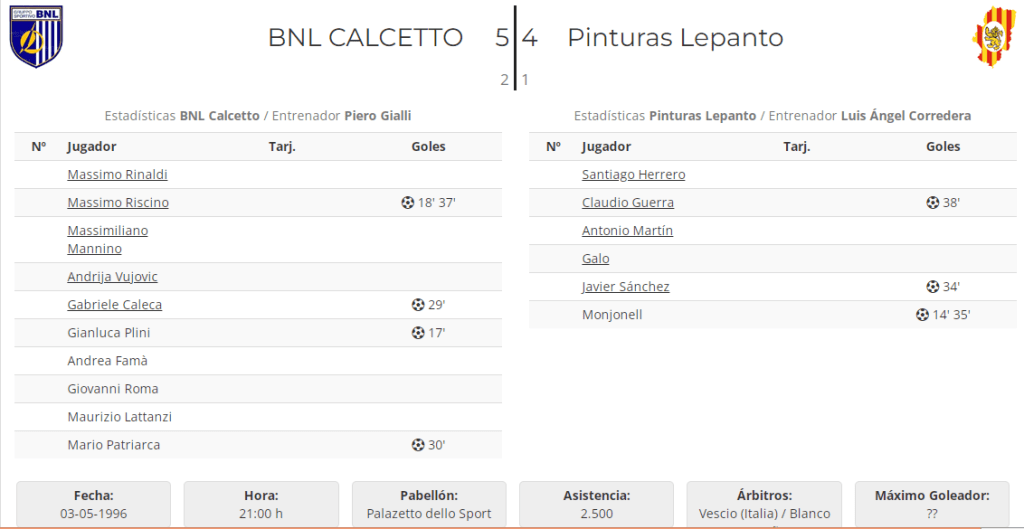1024x529 pixels.
Task: Open Massimiliano Mannino player page
Action: coord(107,240)
